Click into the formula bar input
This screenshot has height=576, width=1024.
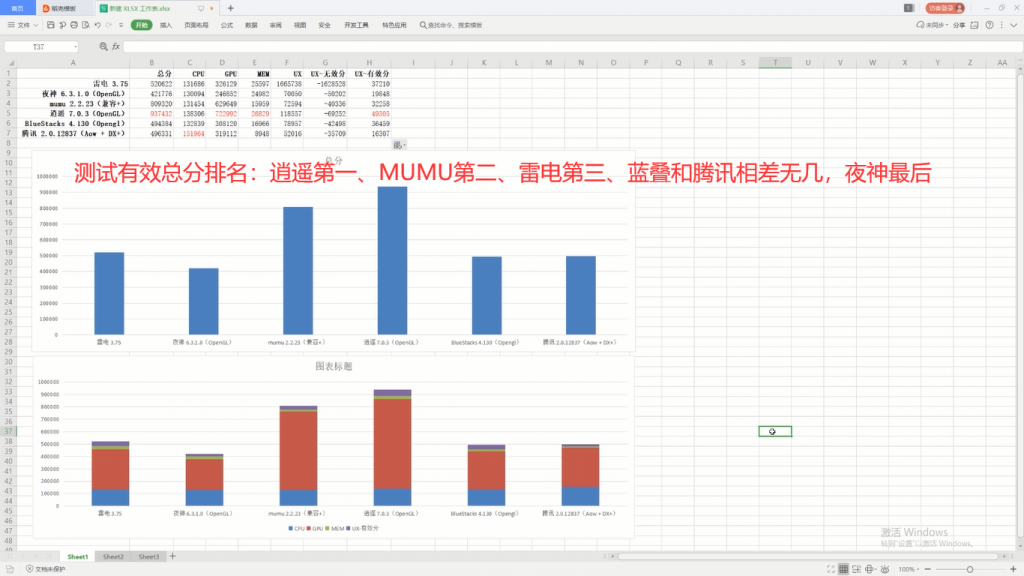(x=571, y=46)
